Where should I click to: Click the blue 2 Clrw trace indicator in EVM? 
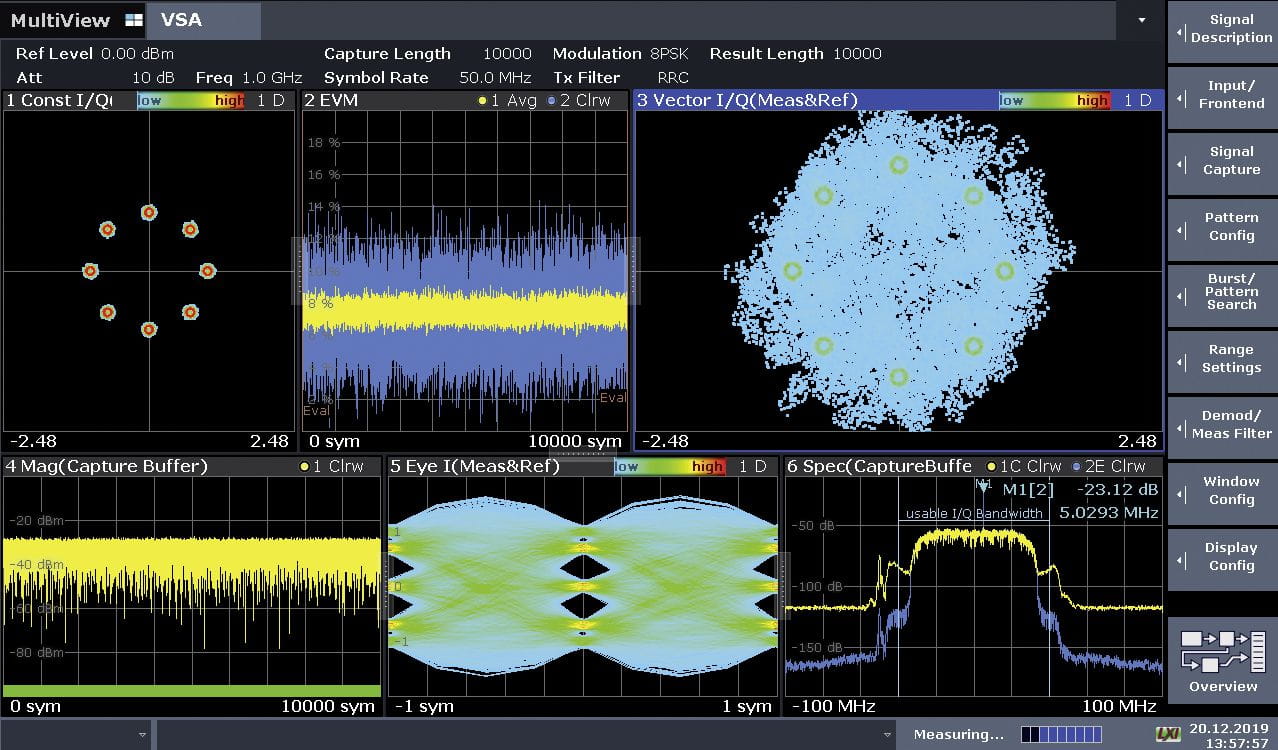pyautogui.click(x=551, y=100)
